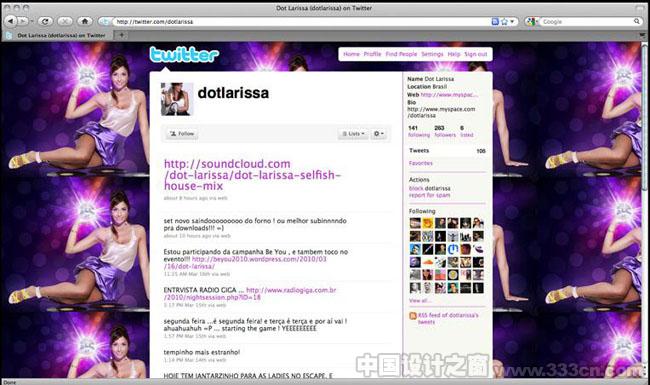Image resolution: width=650 pixels, height=385 pixels.
Task: Open the Google search engine dropdown
Action: click(x=532, y=22)
